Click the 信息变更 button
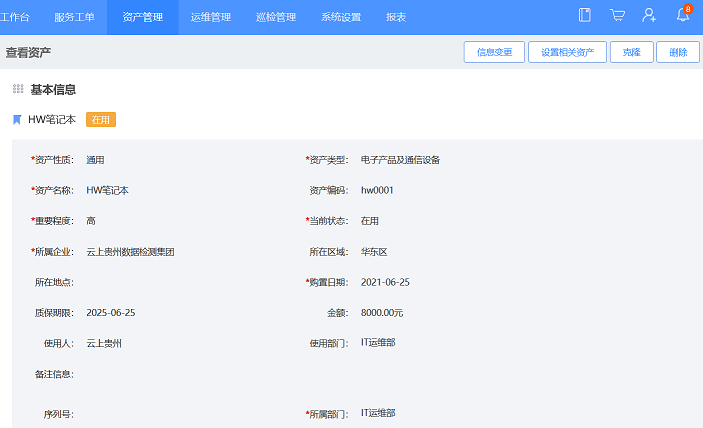 (494, 52)
